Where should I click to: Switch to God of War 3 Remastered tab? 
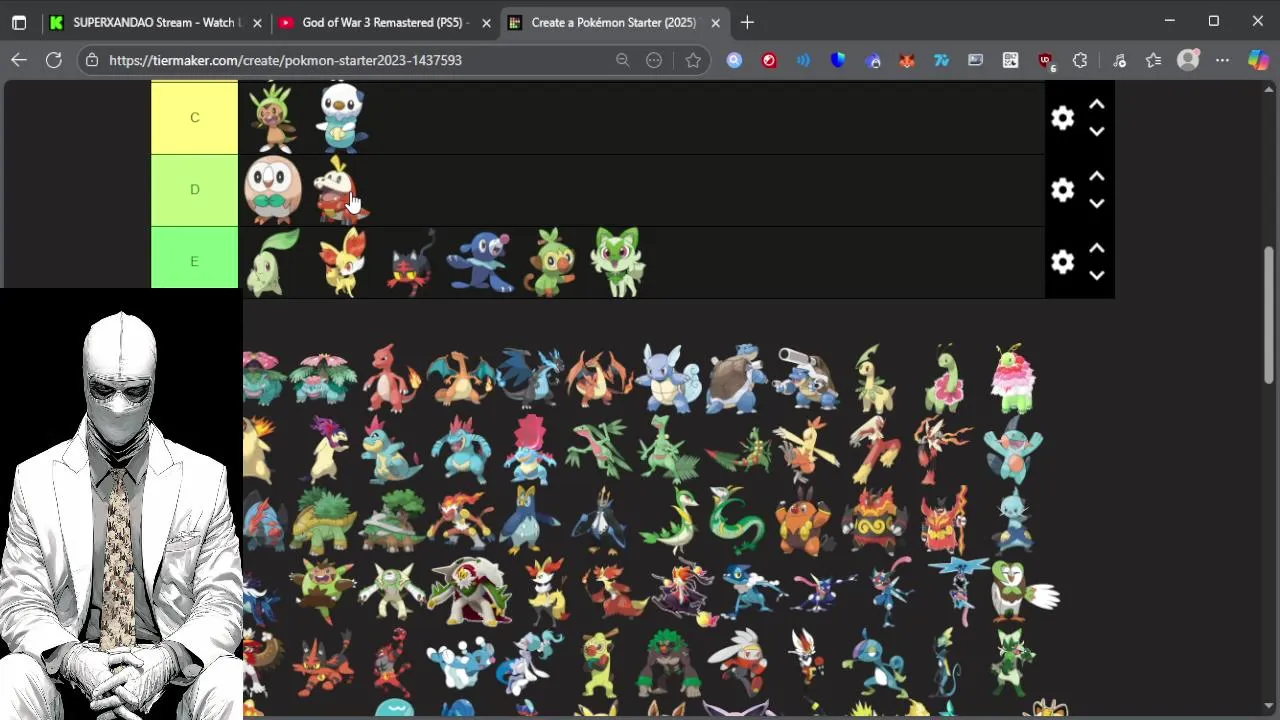(x=385, y=22)
